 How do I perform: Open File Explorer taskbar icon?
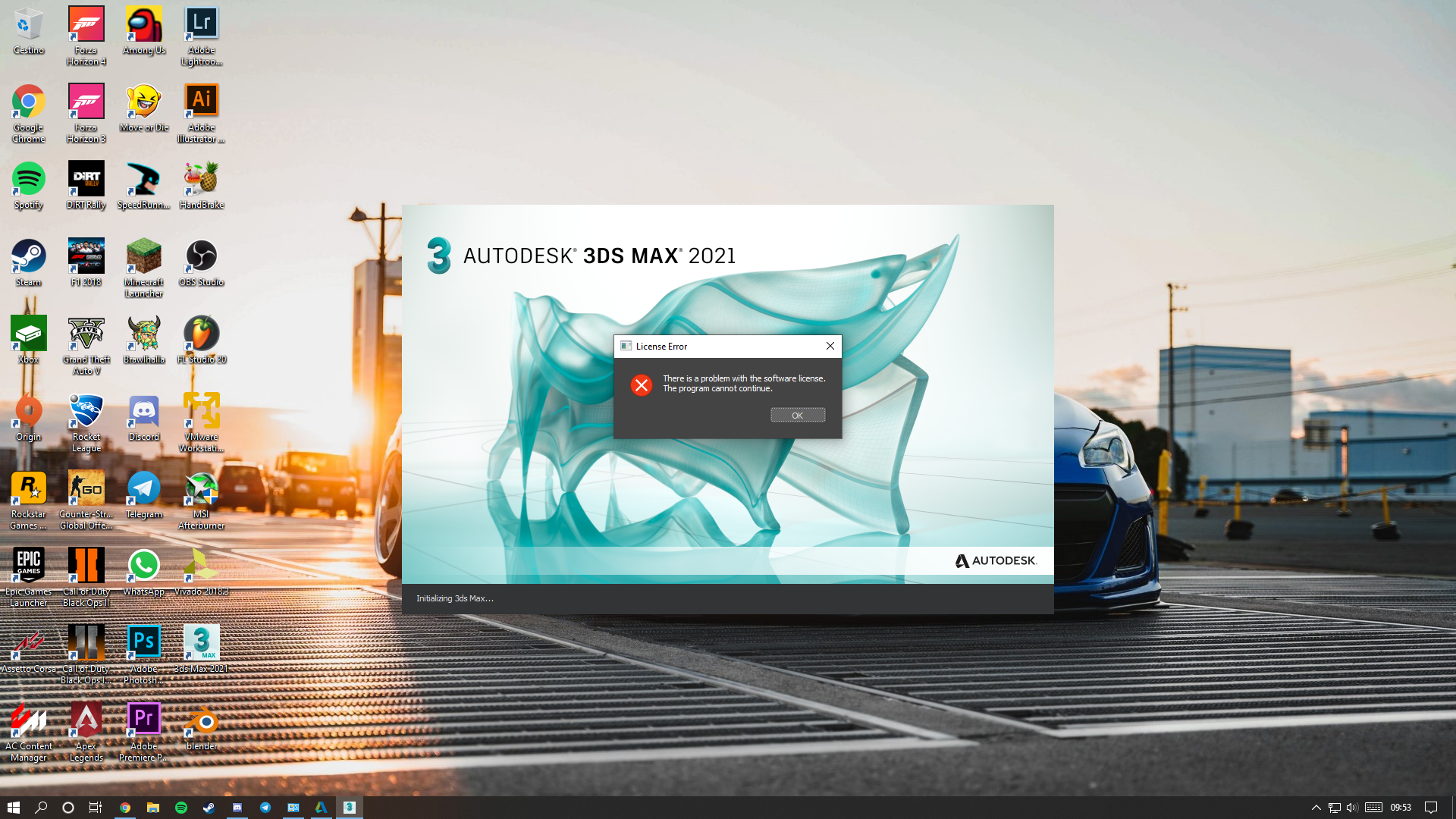click(x=153, y=807)
